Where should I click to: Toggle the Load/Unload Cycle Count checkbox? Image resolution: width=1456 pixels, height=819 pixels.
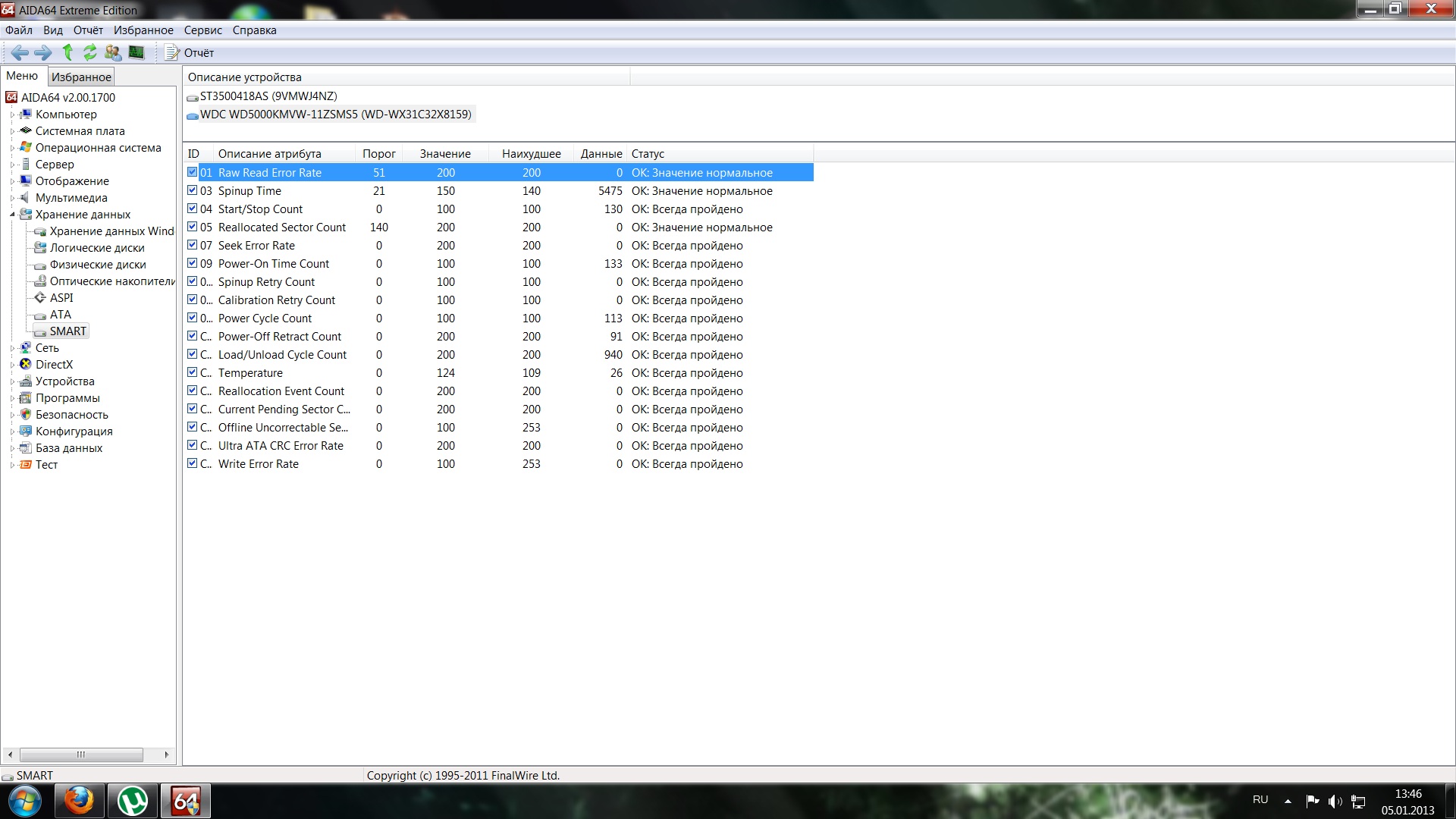193,354
